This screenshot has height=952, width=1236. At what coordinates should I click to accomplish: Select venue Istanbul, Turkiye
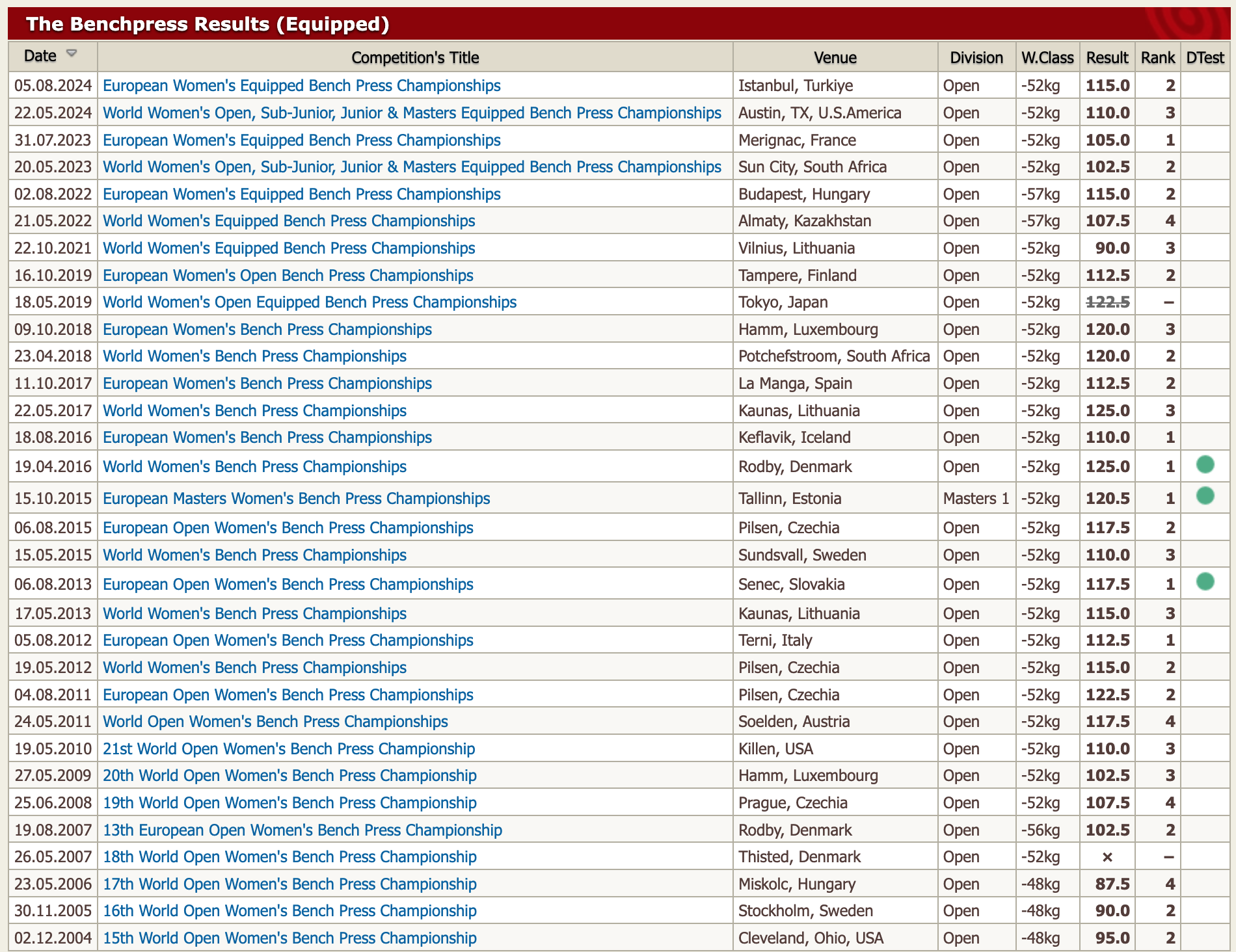click(x=796, y=86)
